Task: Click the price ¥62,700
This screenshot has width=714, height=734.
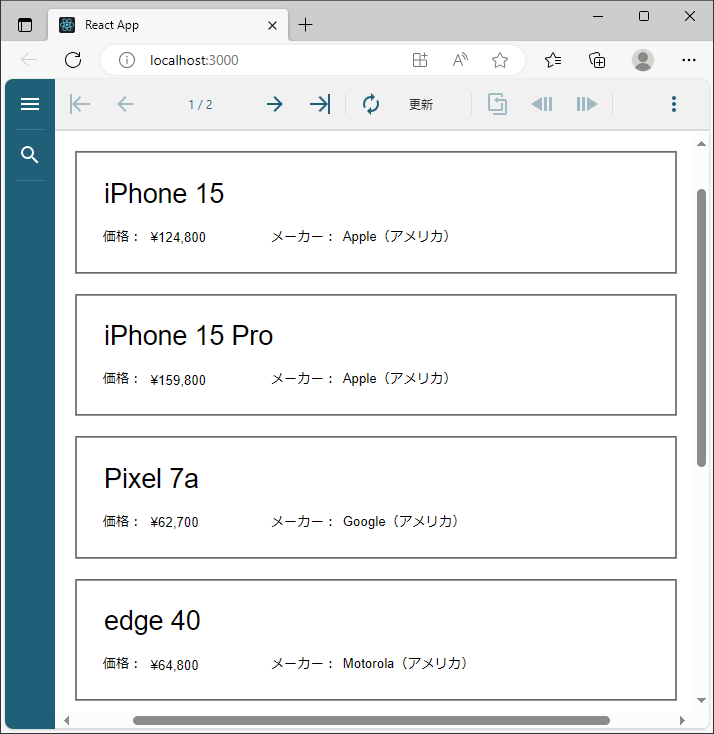Action: (x=174, y=522)
